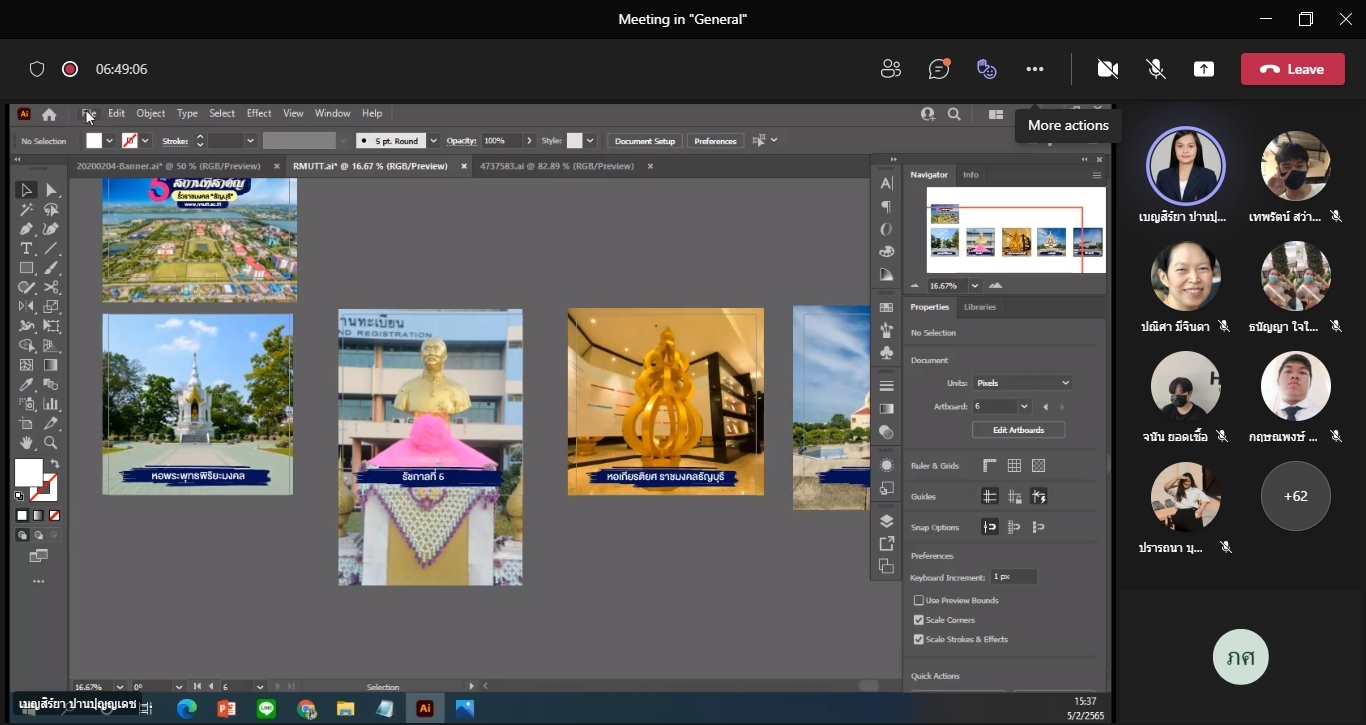Open the Opacity 100% dropdown arrow
This screenshot has height=725, width=1366.
(x=529, y=141)
